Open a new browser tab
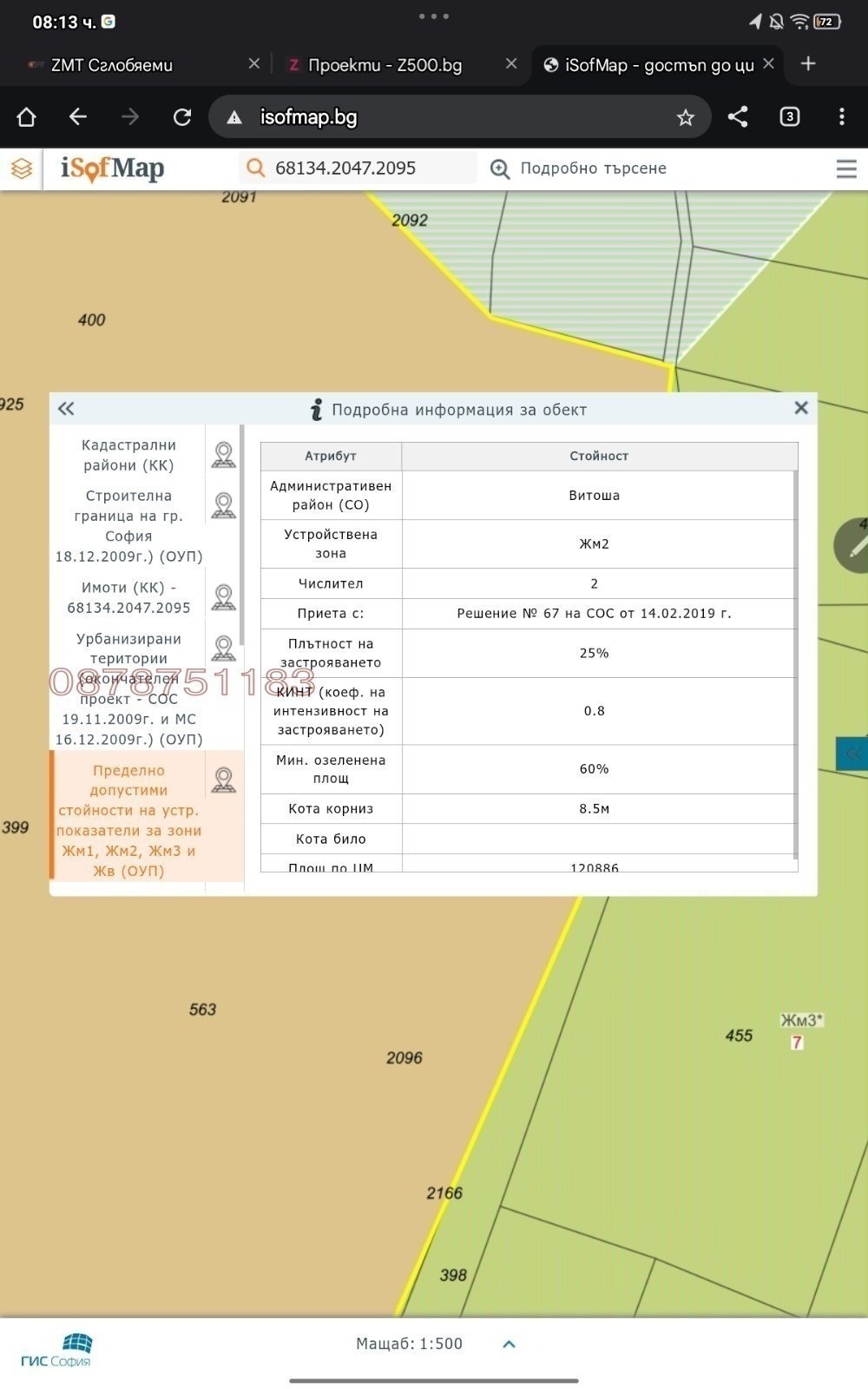Image resolution: width=868 pixels, height=1389 pixels. 808,64
